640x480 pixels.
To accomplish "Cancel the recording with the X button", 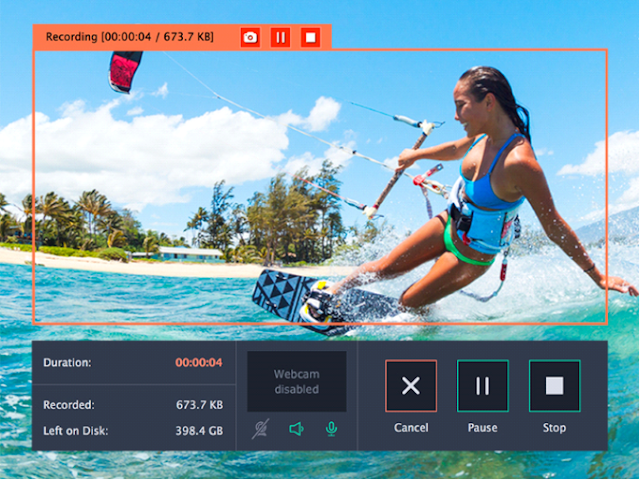I will coord(411,386).
